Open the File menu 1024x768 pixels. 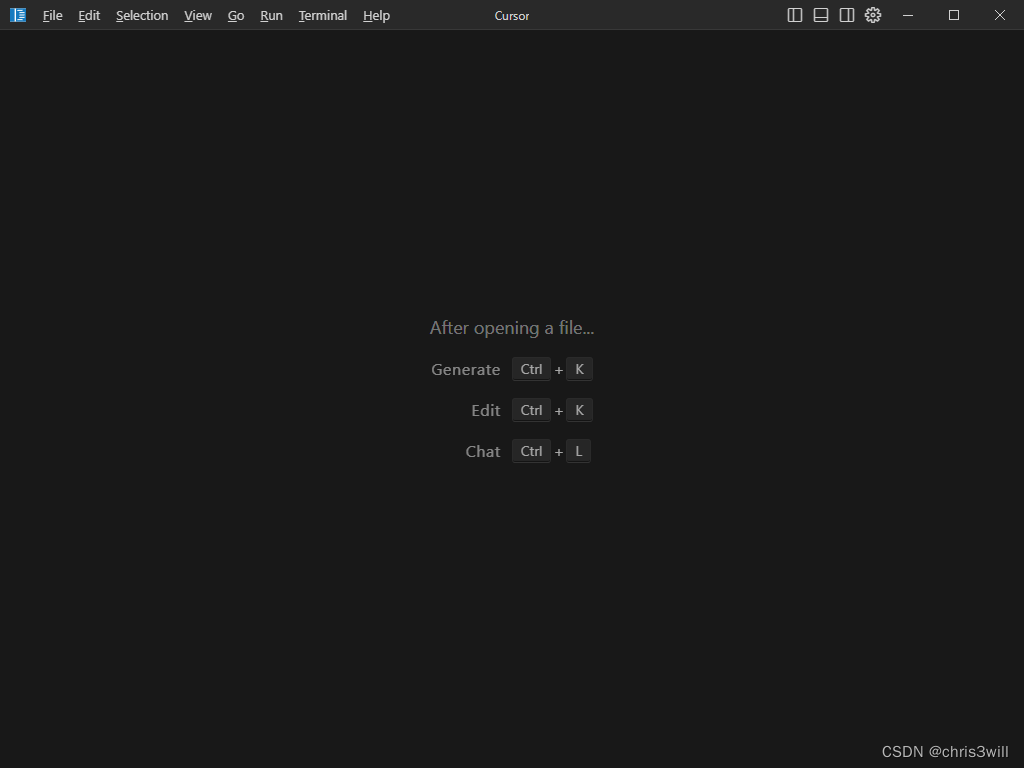(x=52, y=15)
